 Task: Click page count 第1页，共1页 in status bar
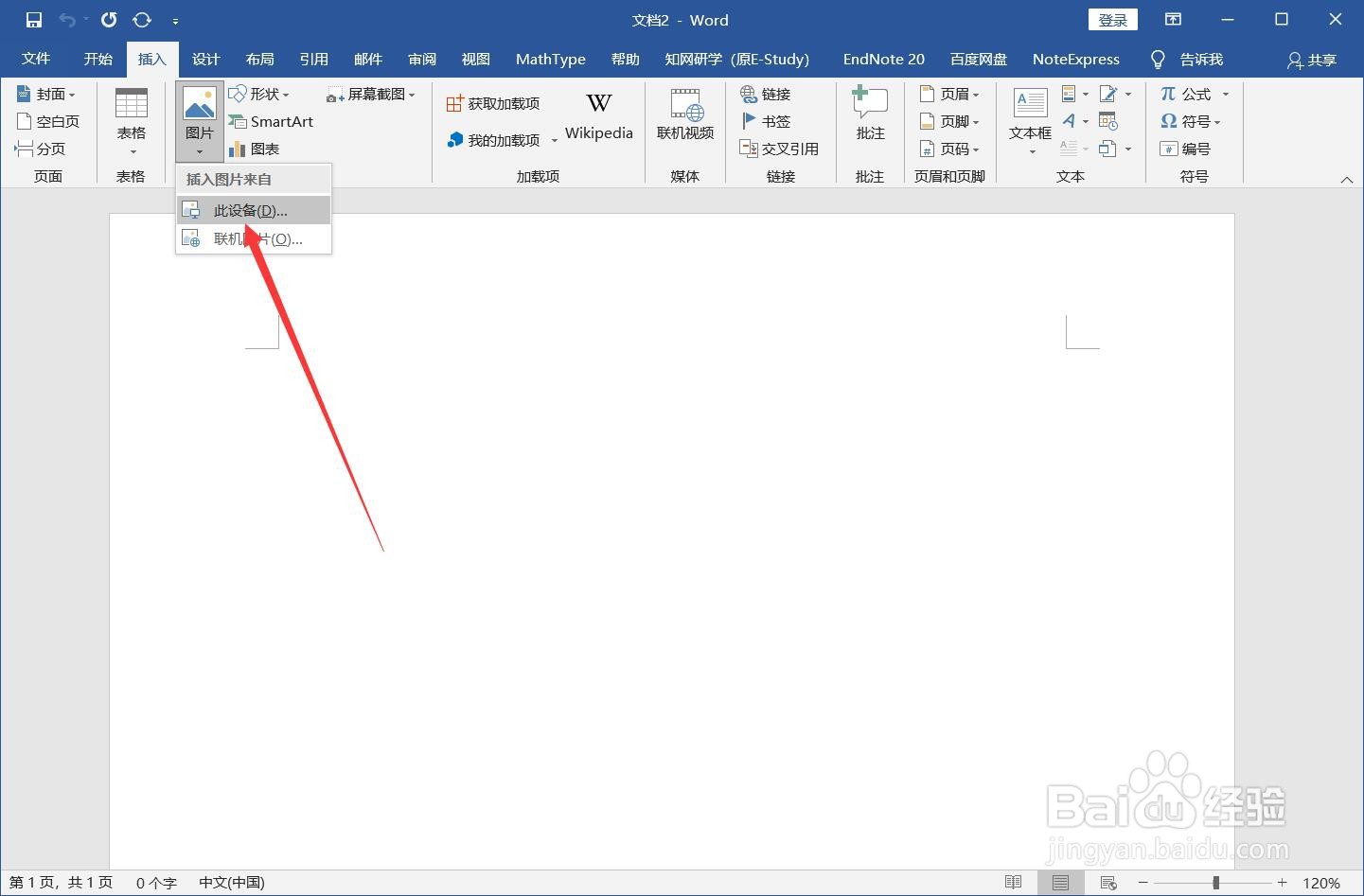coord(61,882)
